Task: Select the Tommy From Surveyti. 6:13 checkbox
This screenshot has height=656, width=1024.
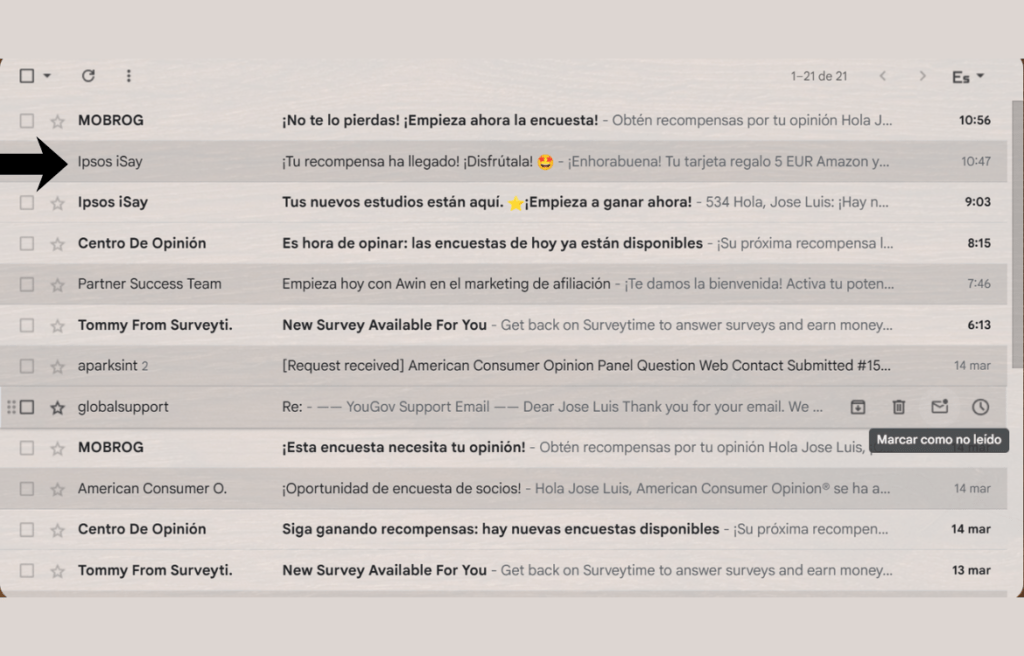Action: click(27, 325)
